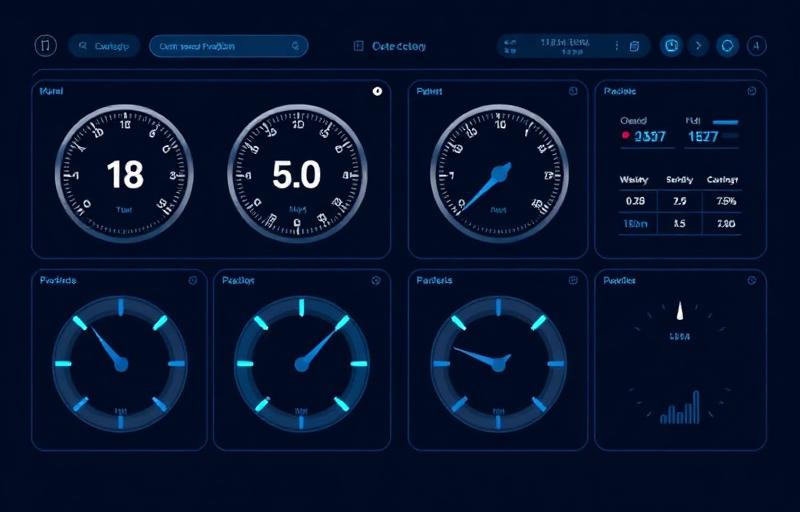This screenshot has width=800, height=512.
Task: Click the small search pill button beside the logo
Action: click(104, 46)
